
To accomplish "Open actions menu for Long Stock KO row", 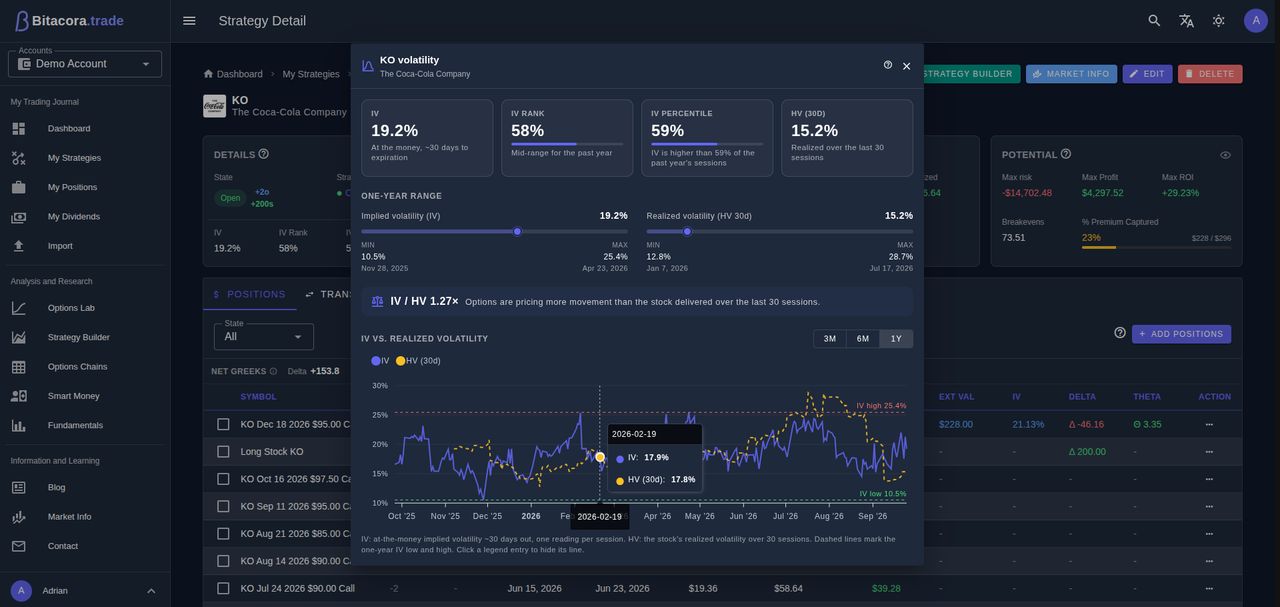I will tap(1209, 452).
